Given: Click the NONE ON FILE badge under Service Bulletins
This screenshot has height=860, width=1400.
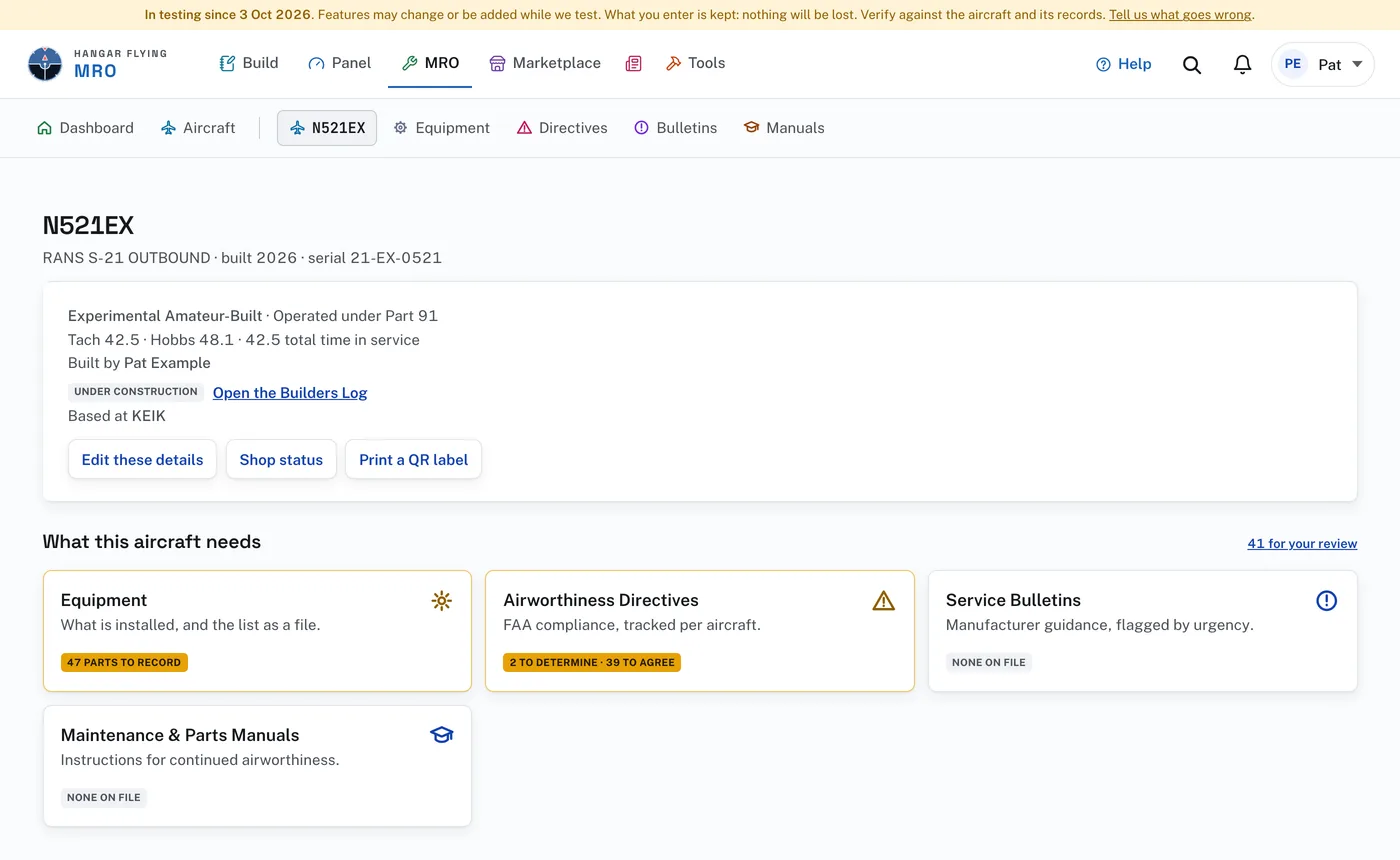Looking at the screenshot, I should click(989, 662).
